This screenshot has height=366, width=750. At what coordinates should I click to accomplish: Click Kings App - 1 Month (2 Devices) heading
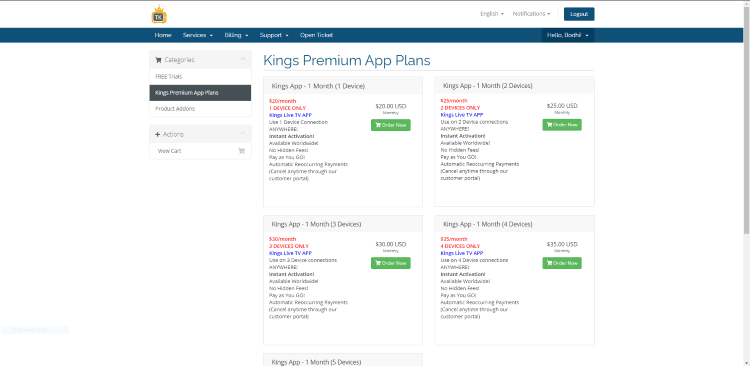(488, 86)
